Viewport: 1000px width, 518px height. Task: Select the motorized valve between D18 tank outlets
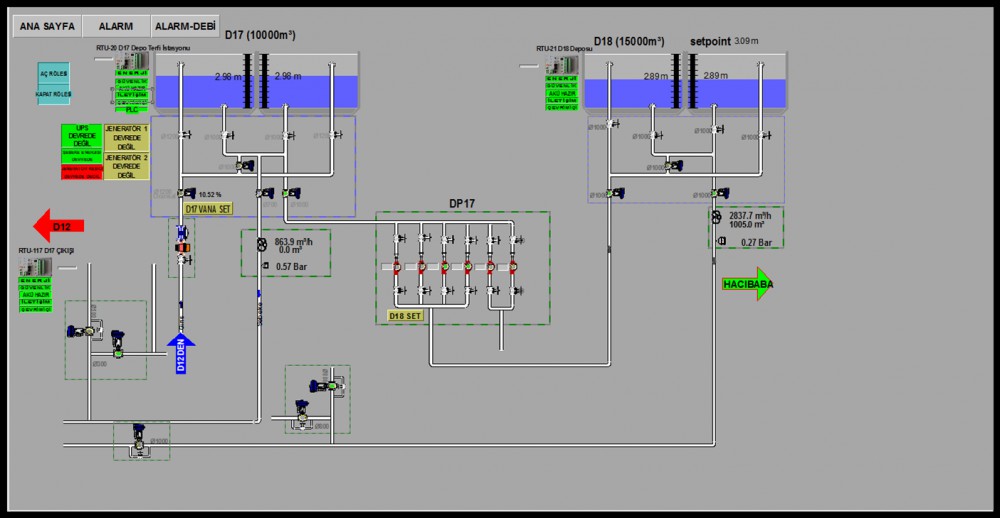click(x=673, y=166)
